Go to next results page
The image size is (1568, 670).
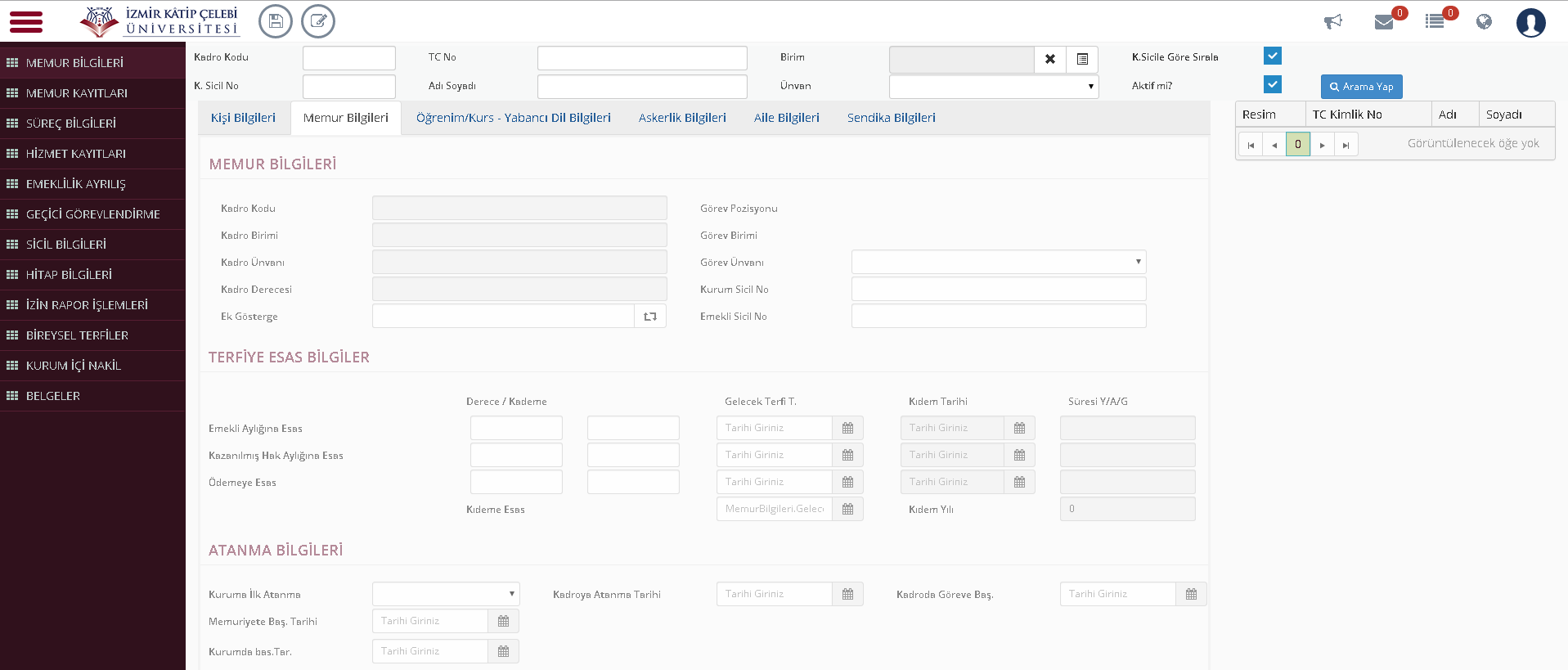(x=1322, y=145)
